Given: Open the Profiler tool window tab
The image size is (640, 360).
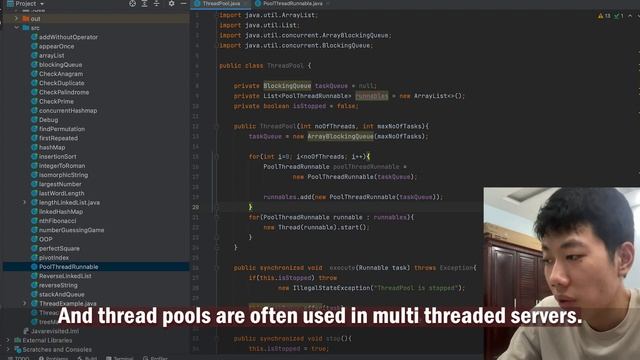Looking at the screenshot, I should tap(156, 358).
